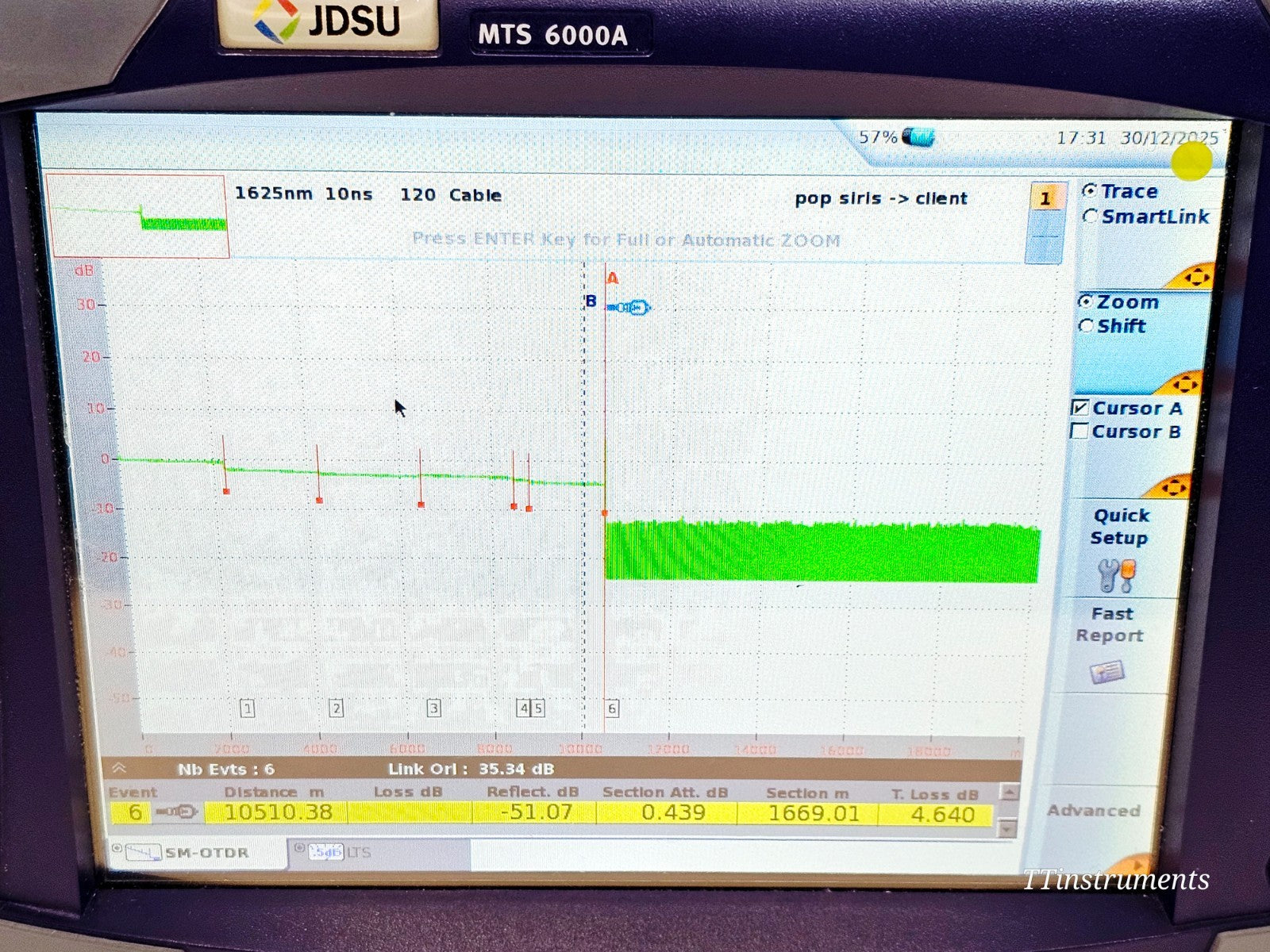The width and height of the screenshot is (1270, 952).
Task: Click the Cursor A marker on the trace
Action: (x=612, y=278)
